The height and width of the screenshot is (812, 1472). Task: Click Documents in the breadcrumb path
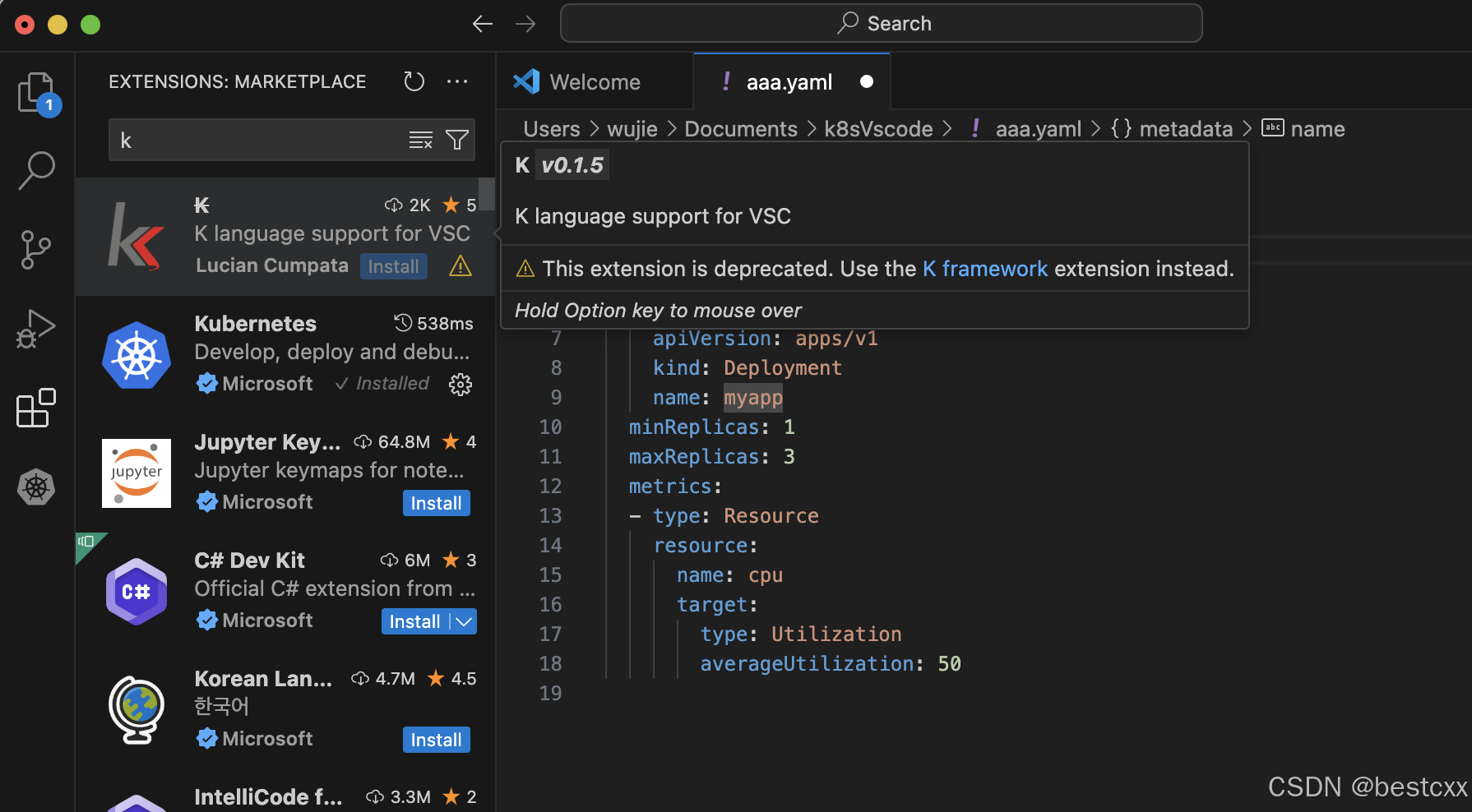741,129
